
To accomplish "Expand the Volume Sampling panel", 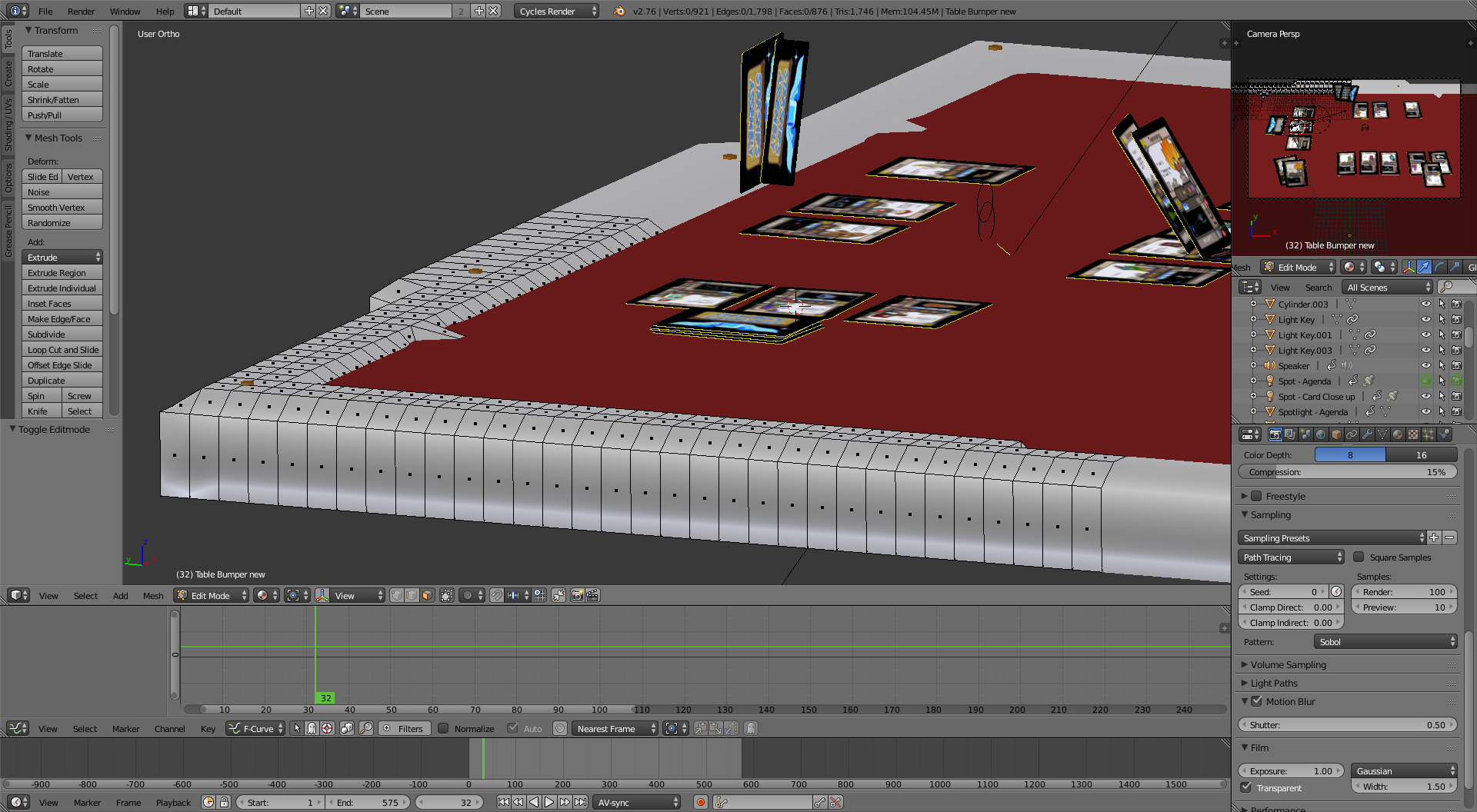I will 1289,664.
